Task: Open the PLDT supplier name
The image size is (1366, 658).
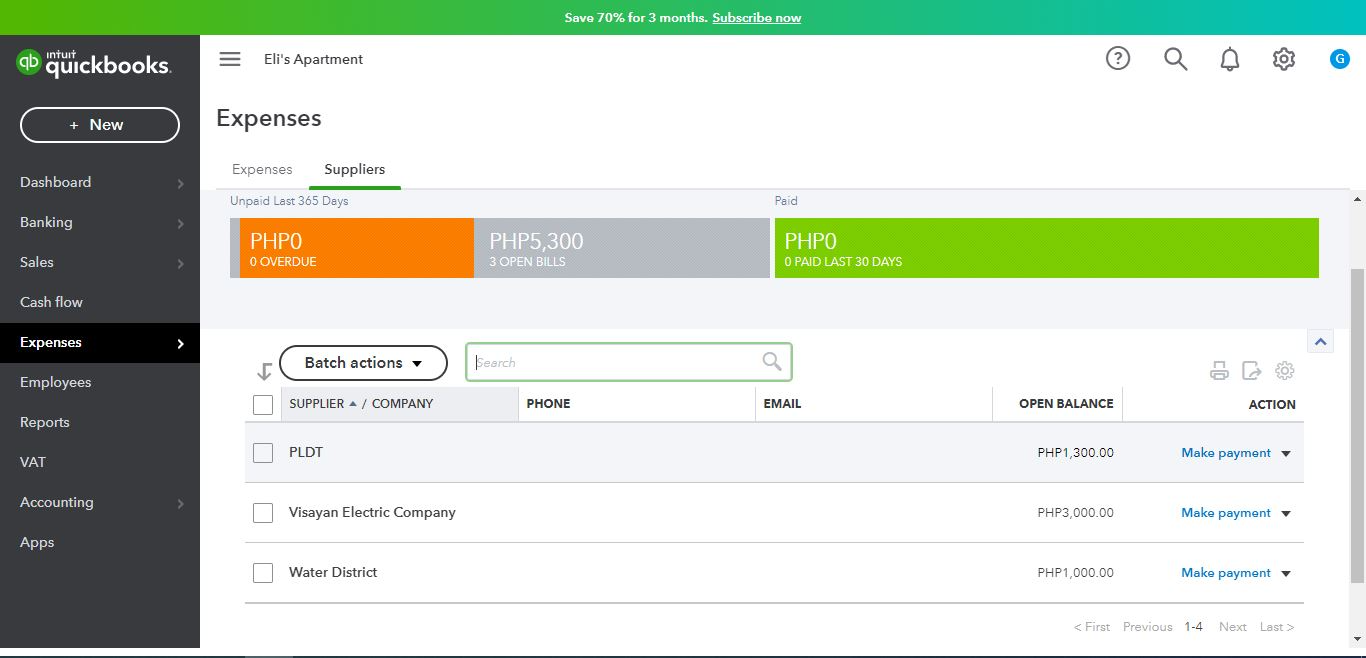Action: tap(306, 452)
